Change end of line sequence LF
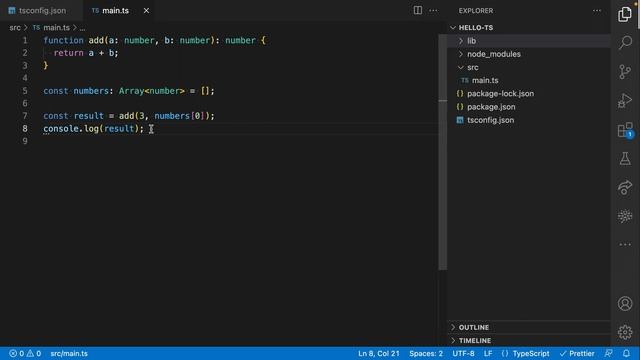The width and height of the screenshot is (640, 360). (x=488, y=353)
